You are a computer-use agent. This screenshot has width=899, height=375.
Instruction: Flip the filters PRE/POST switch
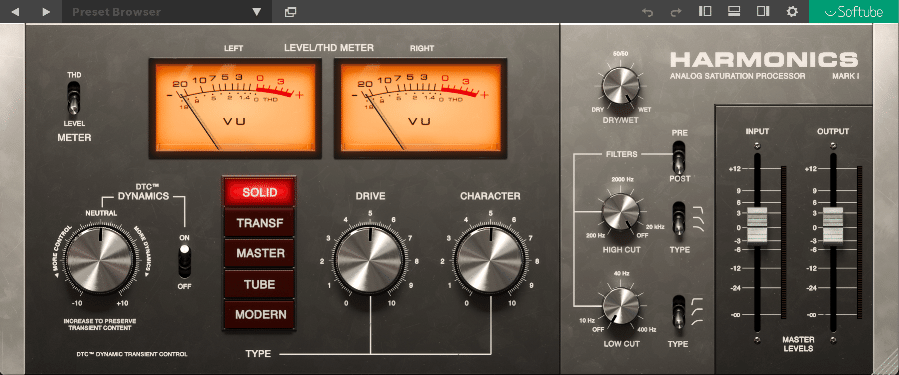click(679, 157)
